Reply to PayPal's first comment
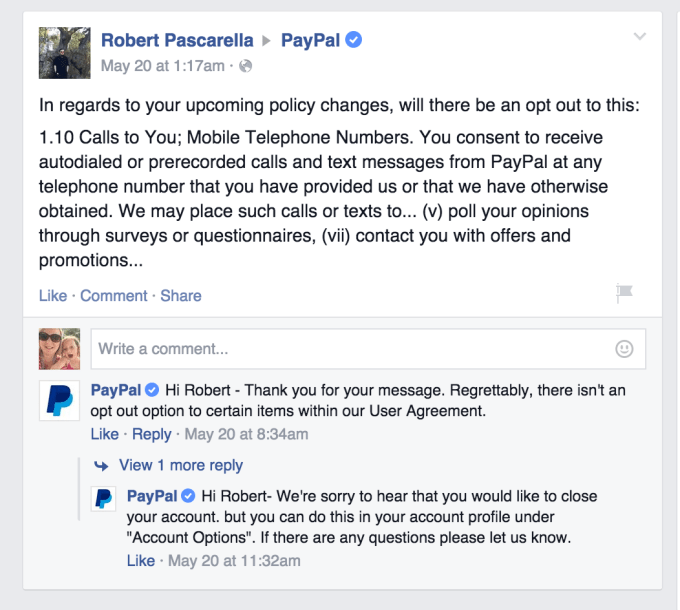Viewport: 680px width, 610px height. [152, 434]
